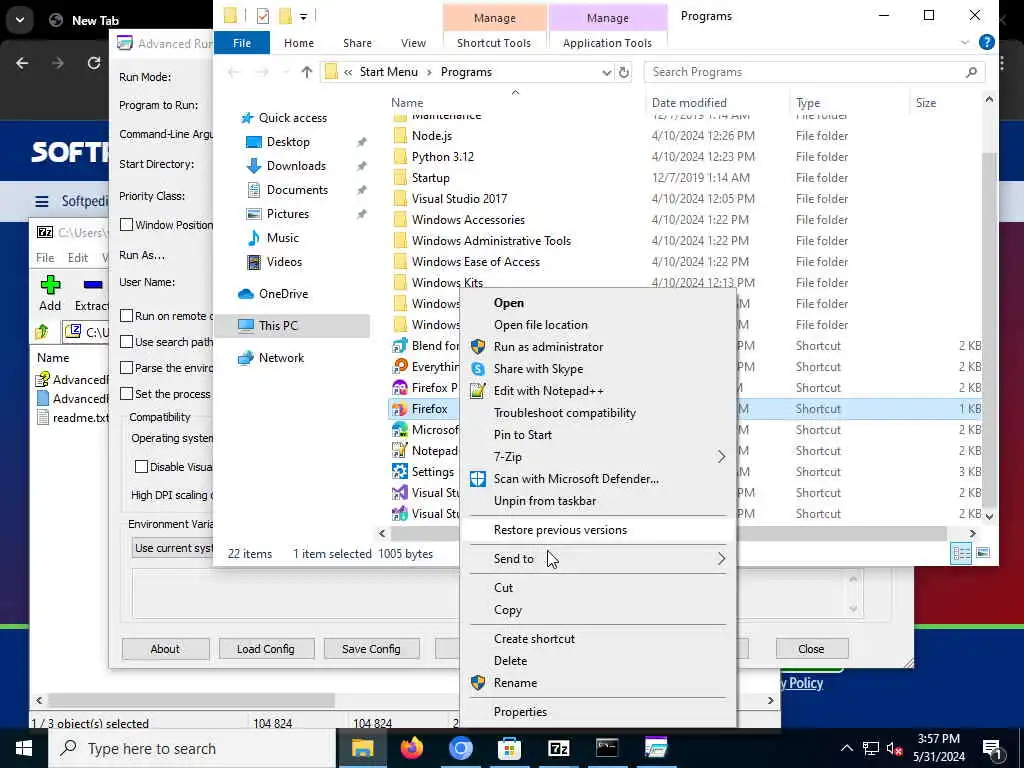This screenshot has height=768, width=1024.
Task: Click the taskbar Type here to search box
Action: click(x=192, y=748)
